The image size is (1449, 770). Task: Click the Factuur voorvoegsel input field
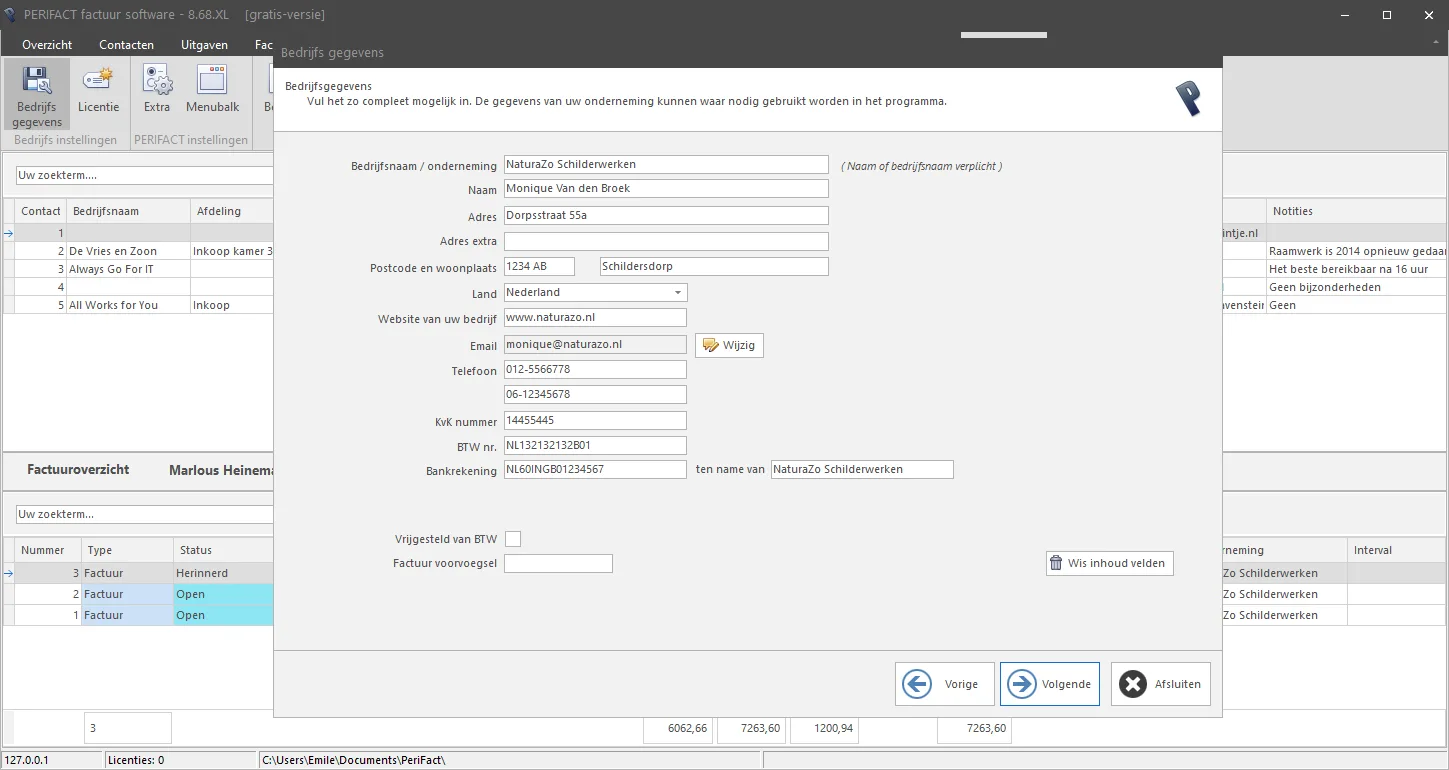[x=558, y=564]
